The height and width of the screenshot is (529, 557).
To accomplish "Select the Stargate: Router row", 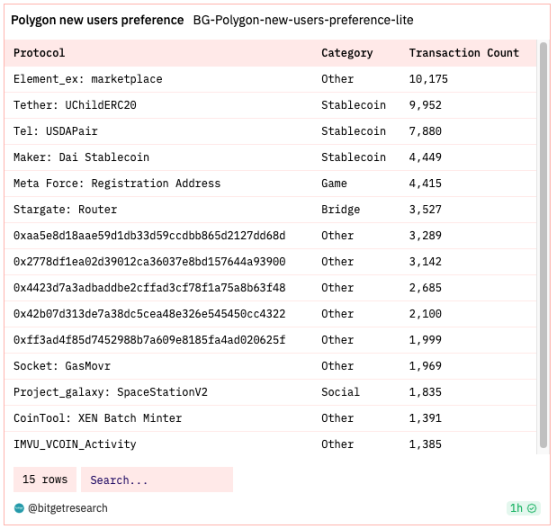I will point(270,210).
